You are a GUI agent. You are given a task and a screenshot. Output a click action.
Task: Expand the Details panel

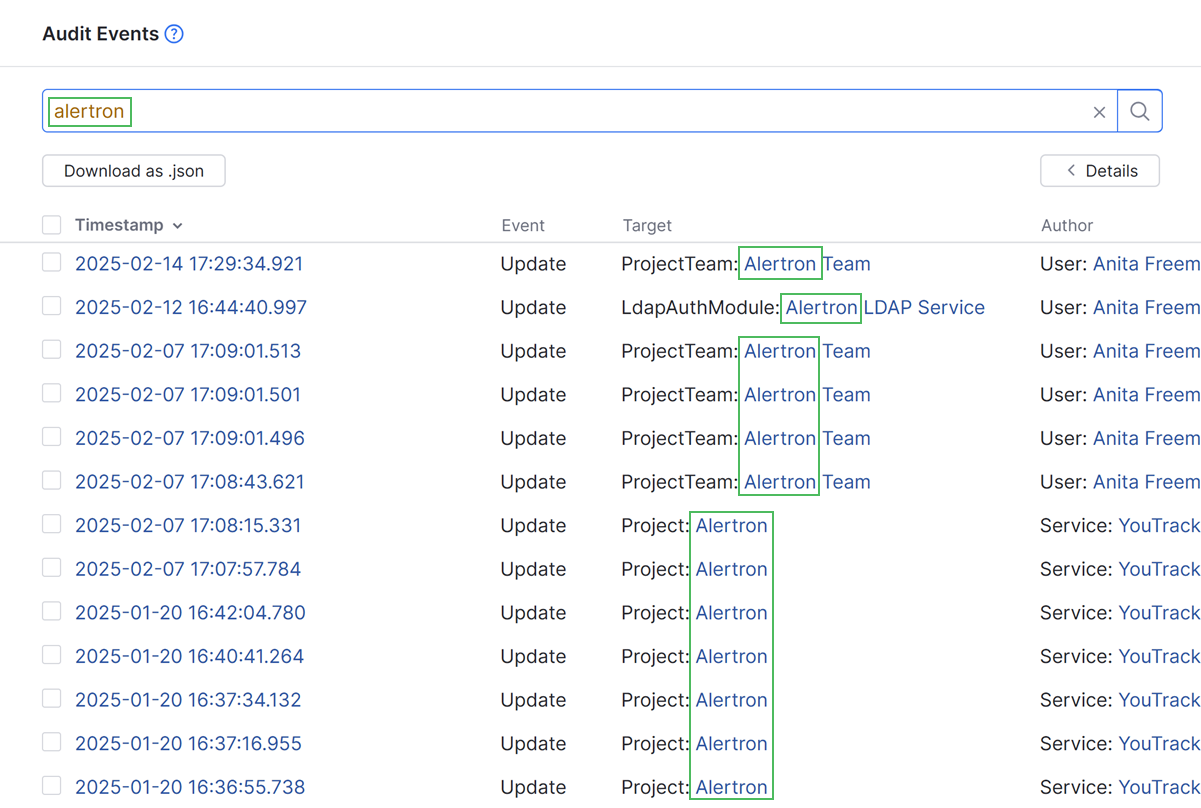[1099, 170]
